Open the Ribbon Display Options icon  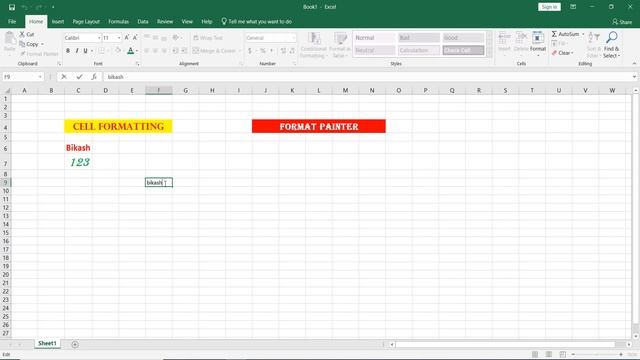click(573, 7)
